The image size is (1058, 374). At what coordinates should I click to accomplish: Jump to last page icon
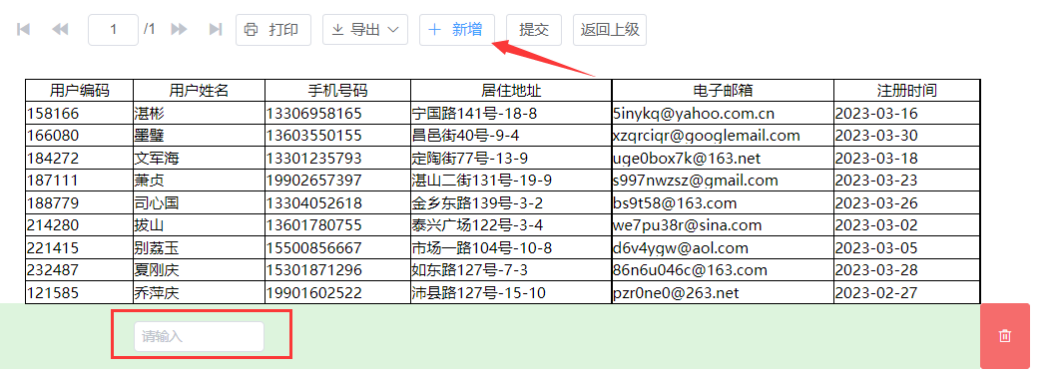pyautogui.click(x=216, y=29)
